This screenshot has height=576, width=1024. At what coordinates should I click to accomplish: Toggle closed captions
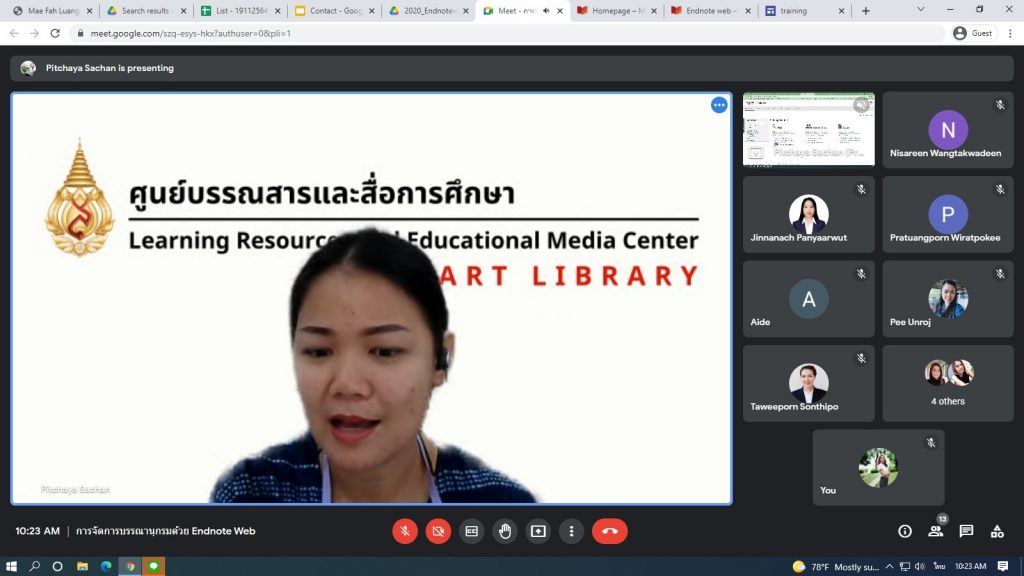(x=471, y=531)
